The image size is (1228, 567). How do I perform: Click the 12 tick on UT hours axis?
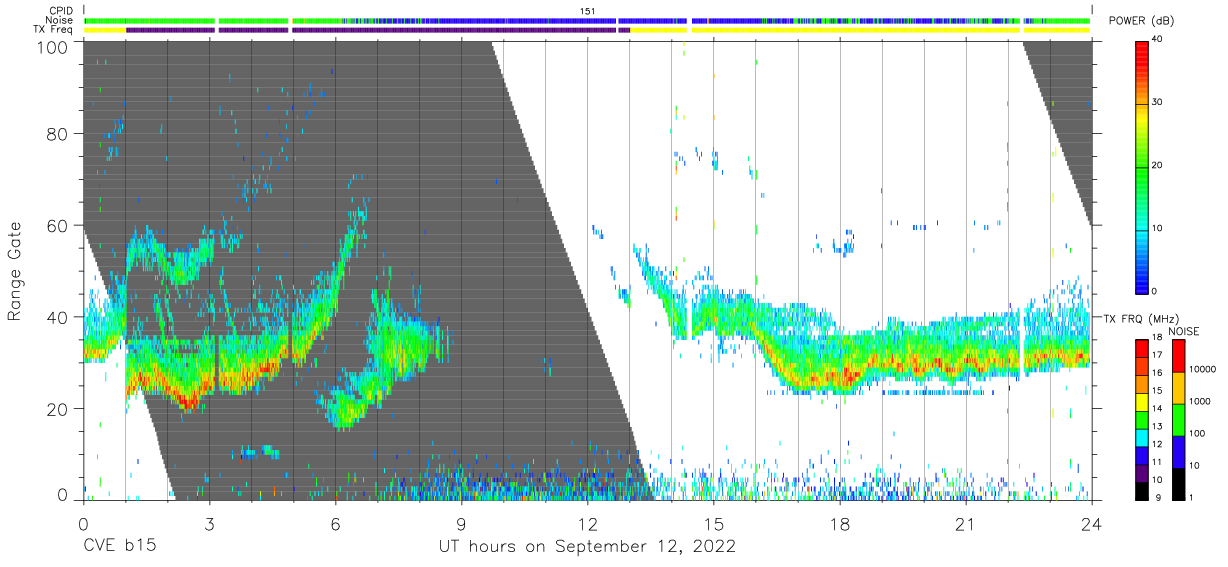pyautogui.click(x=587, y=524)
